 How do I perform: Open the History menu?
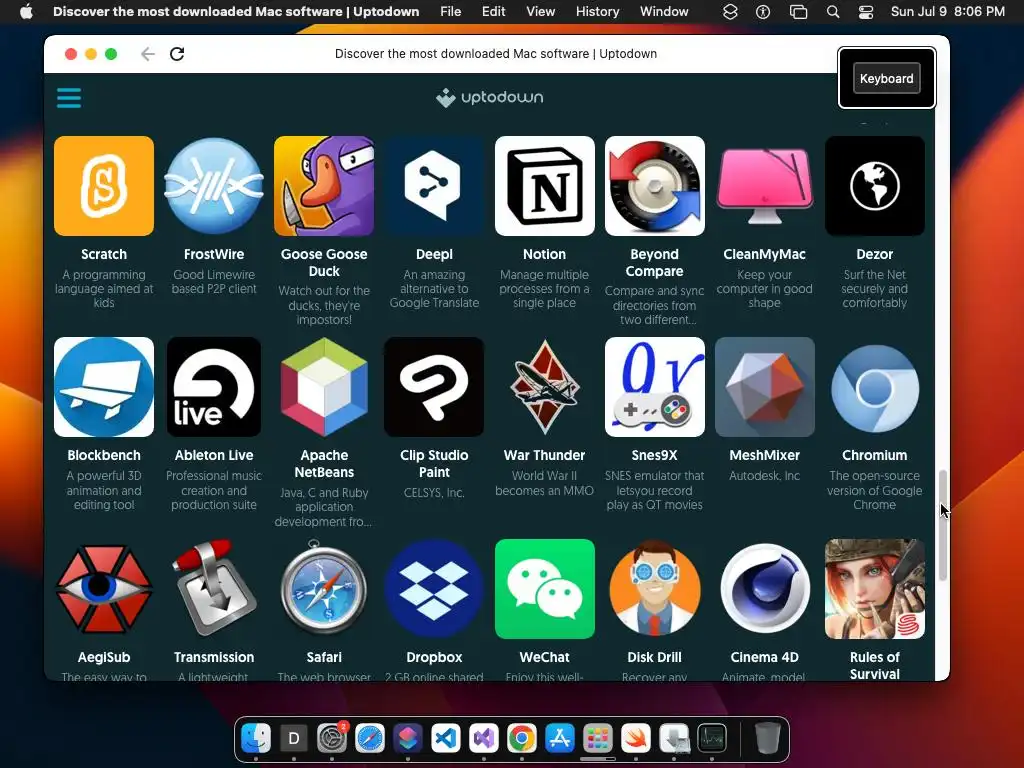tap(598, 12)
